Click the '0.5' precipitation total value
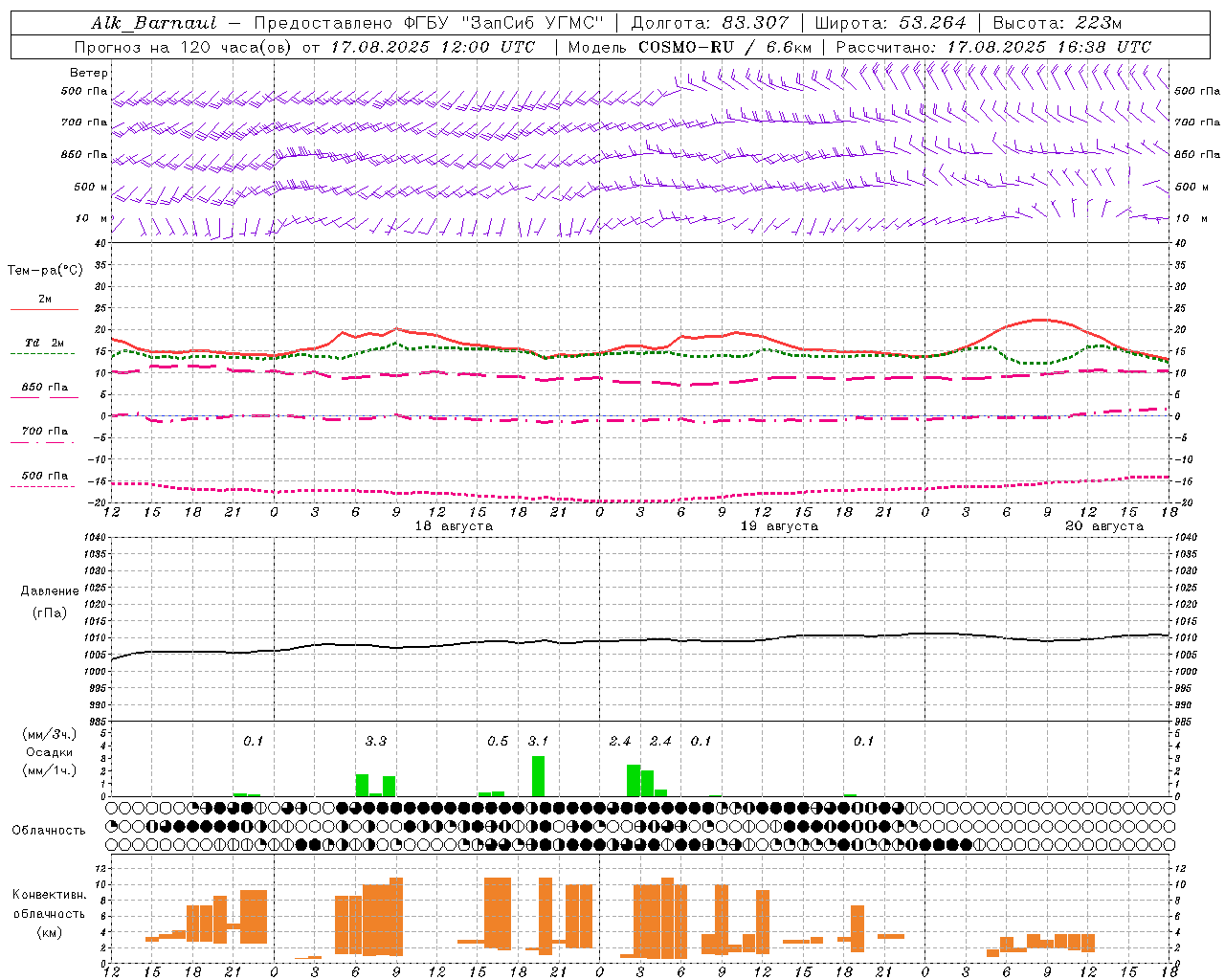Viewport: 1225px width, 980px height. click(498, 741)
